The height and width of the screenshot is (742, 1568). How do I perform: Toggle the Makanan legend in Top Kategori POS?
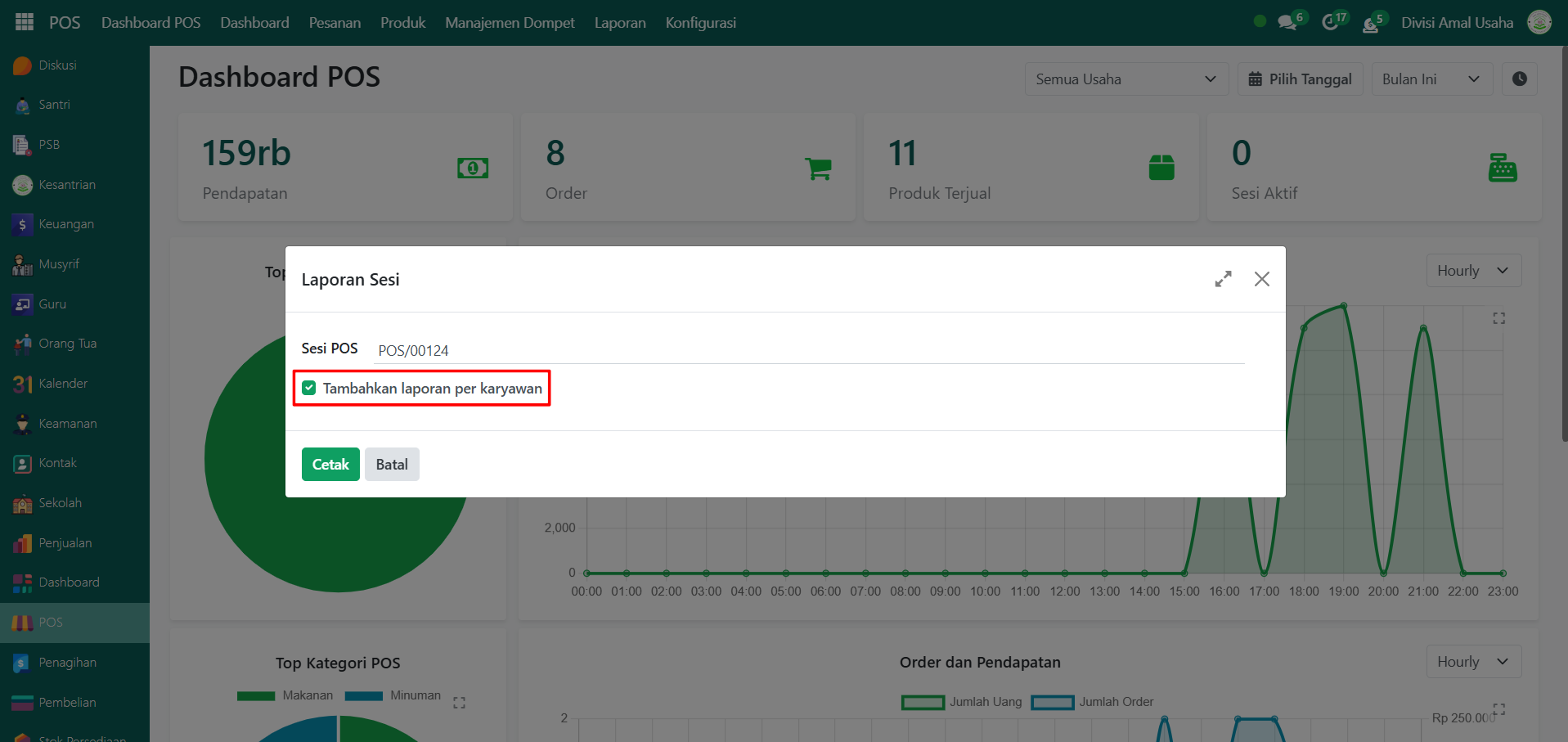285,695
